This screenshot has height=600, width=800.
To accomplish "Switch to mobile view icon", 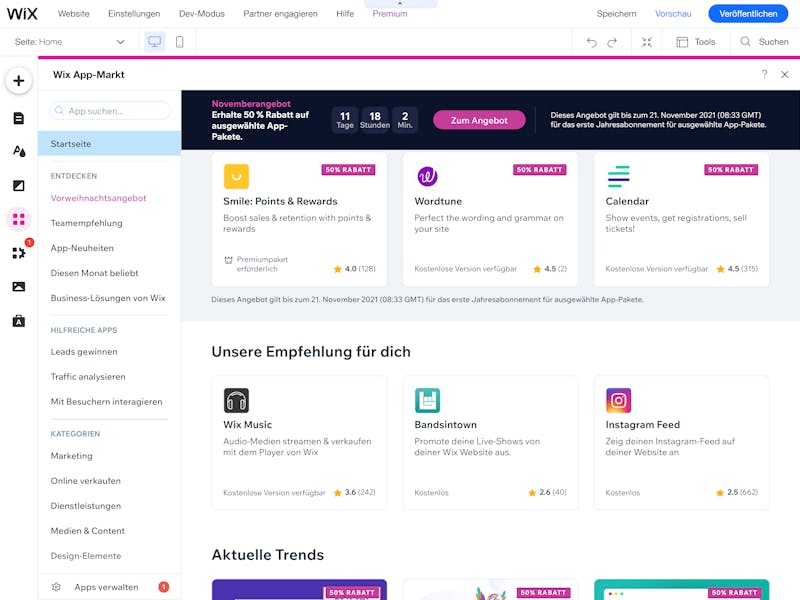I will 180,41.
